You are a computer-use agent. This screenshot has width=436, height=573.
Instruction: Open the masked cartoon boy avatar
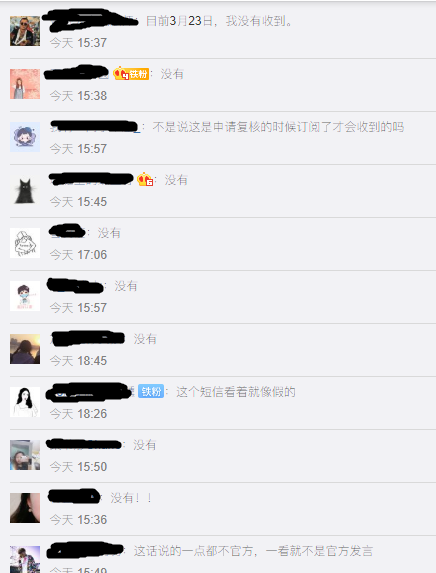(x=25, y=296)
